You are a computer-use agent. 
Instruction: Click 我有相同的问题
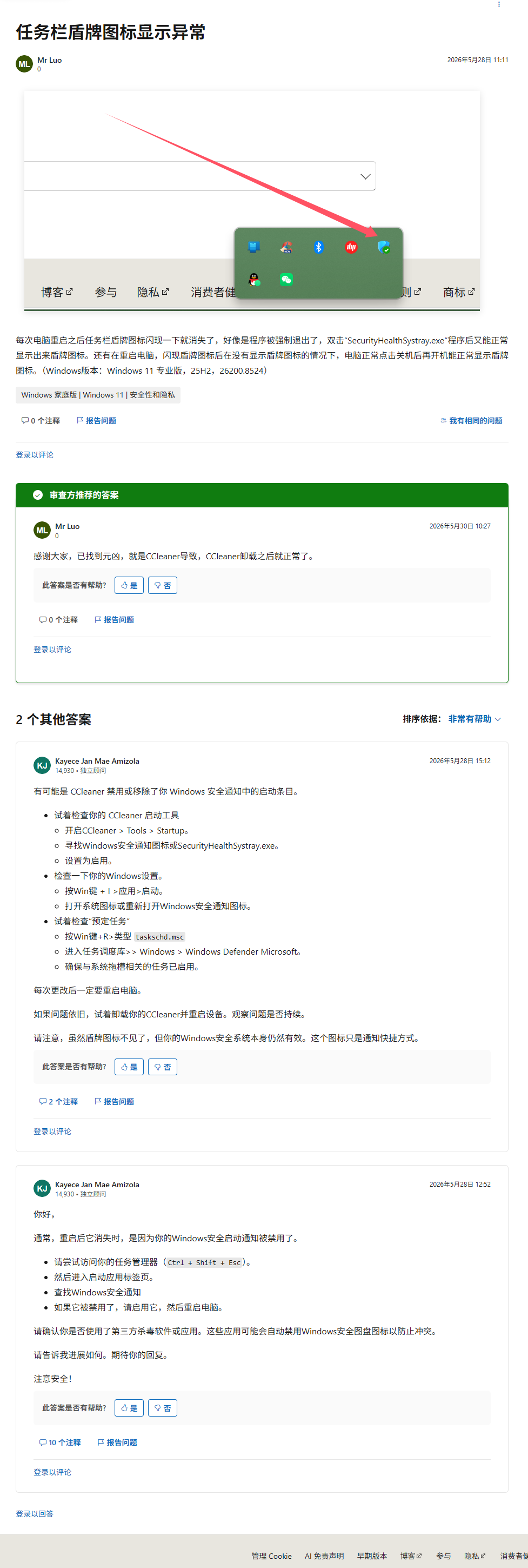pos(471,421)
